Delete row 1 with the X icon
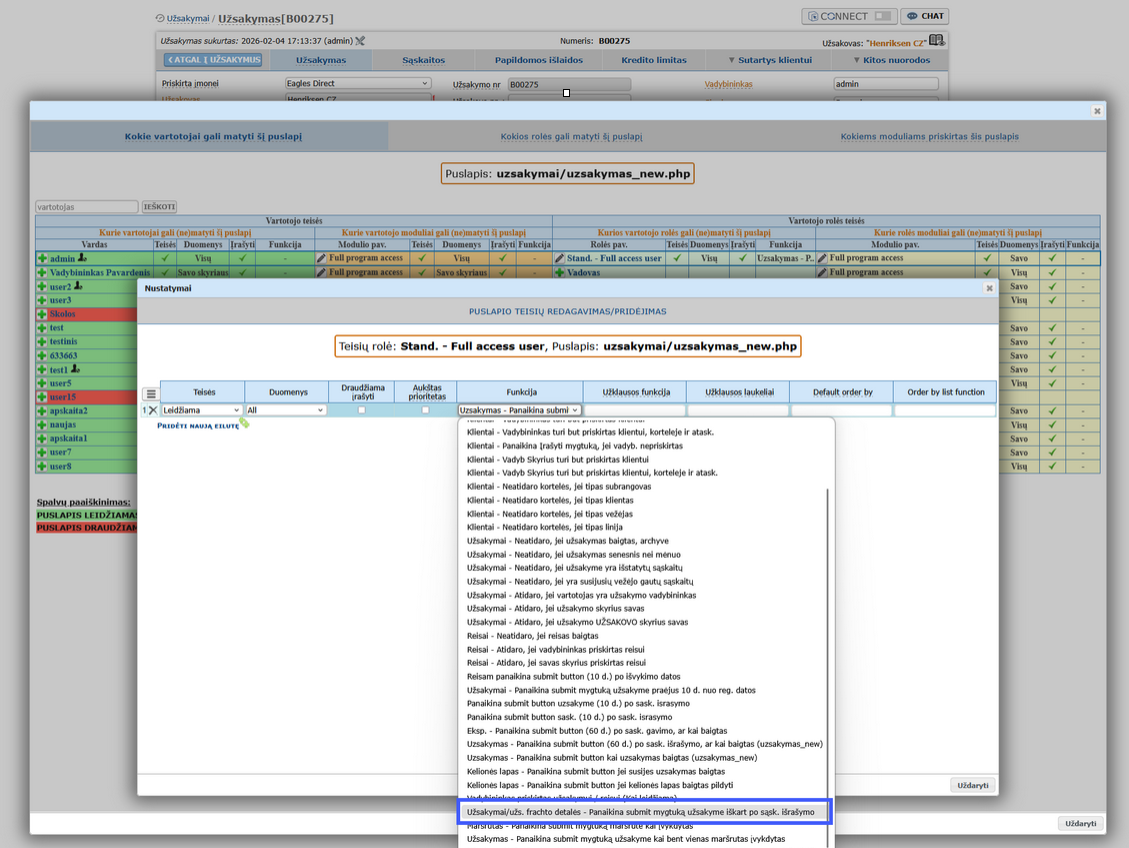This screenshot has height=848, width=1129. pos(153,410)
